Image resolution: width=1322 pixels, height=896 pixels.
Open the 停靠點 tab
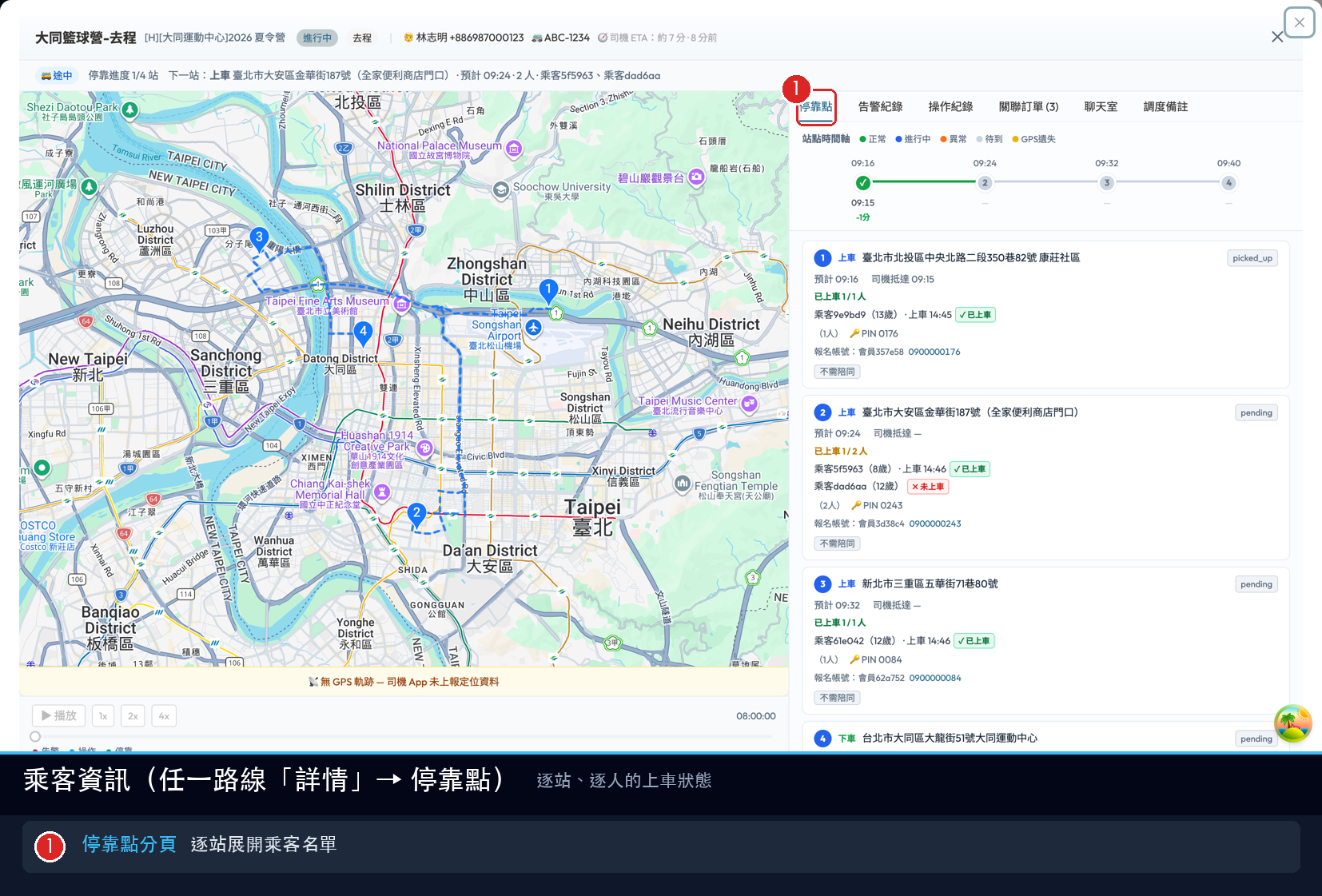pyautogui.click(x=816, y=107)
